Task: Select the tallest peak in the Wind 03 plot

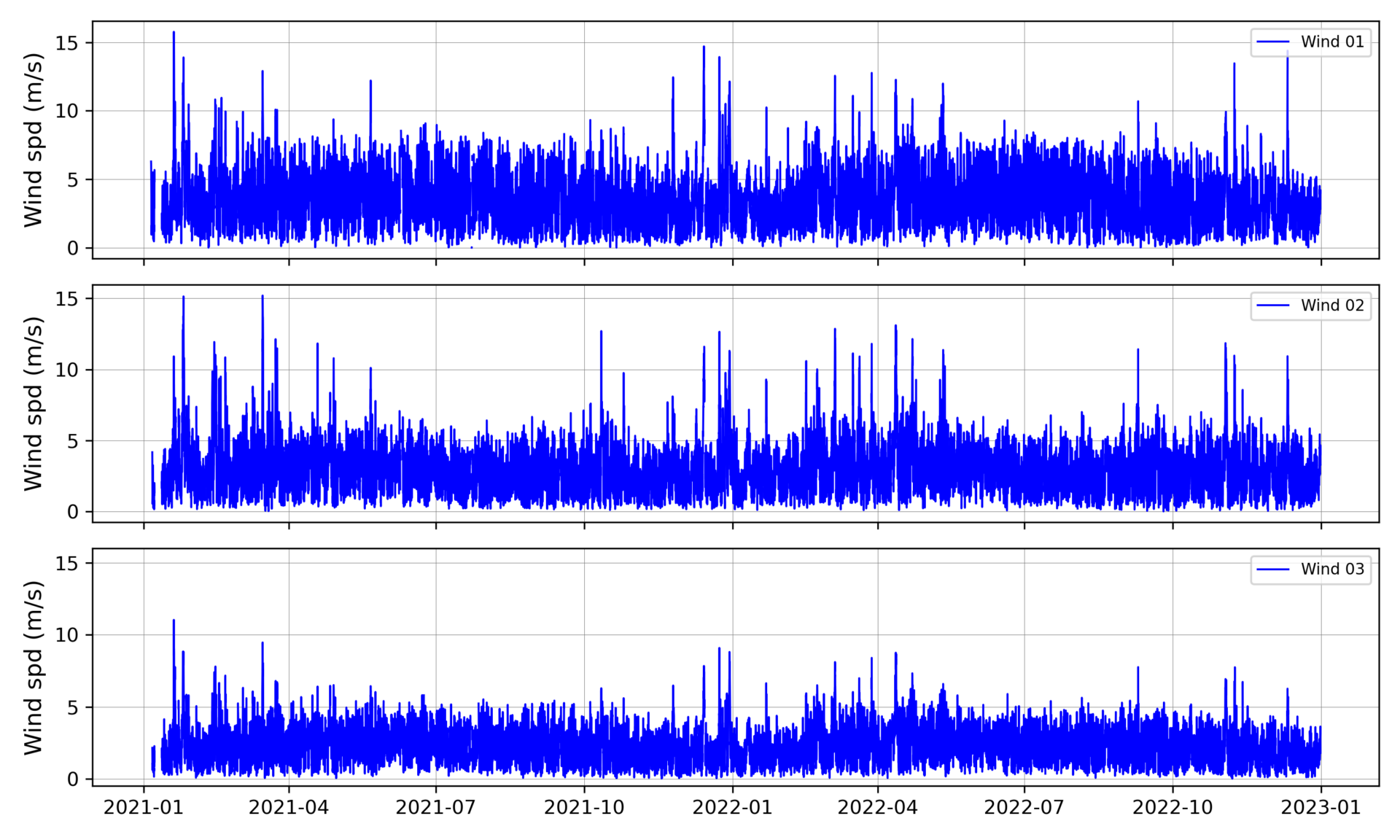Action: point(173,620)
